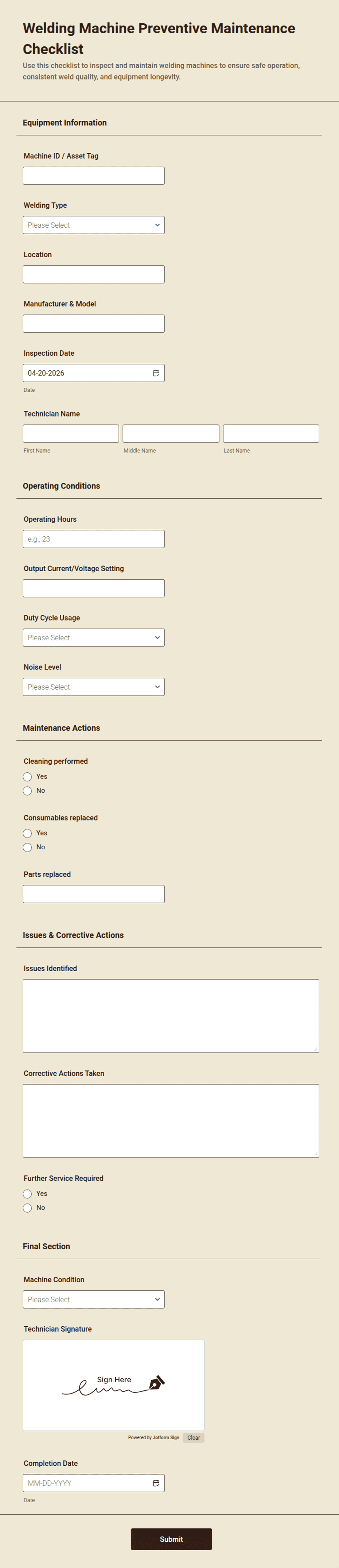Open the Inspection Date calendar picker

(x=156, y=372)
